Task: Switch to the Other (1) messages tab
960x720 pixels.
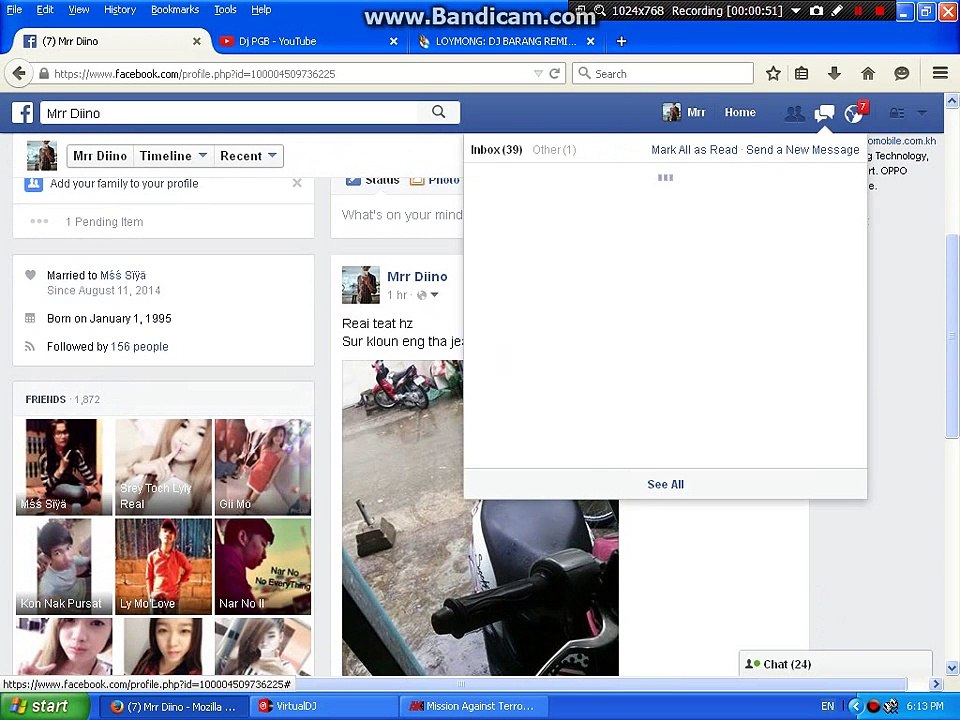Action: pyautogui.click(x=554, y=150)
